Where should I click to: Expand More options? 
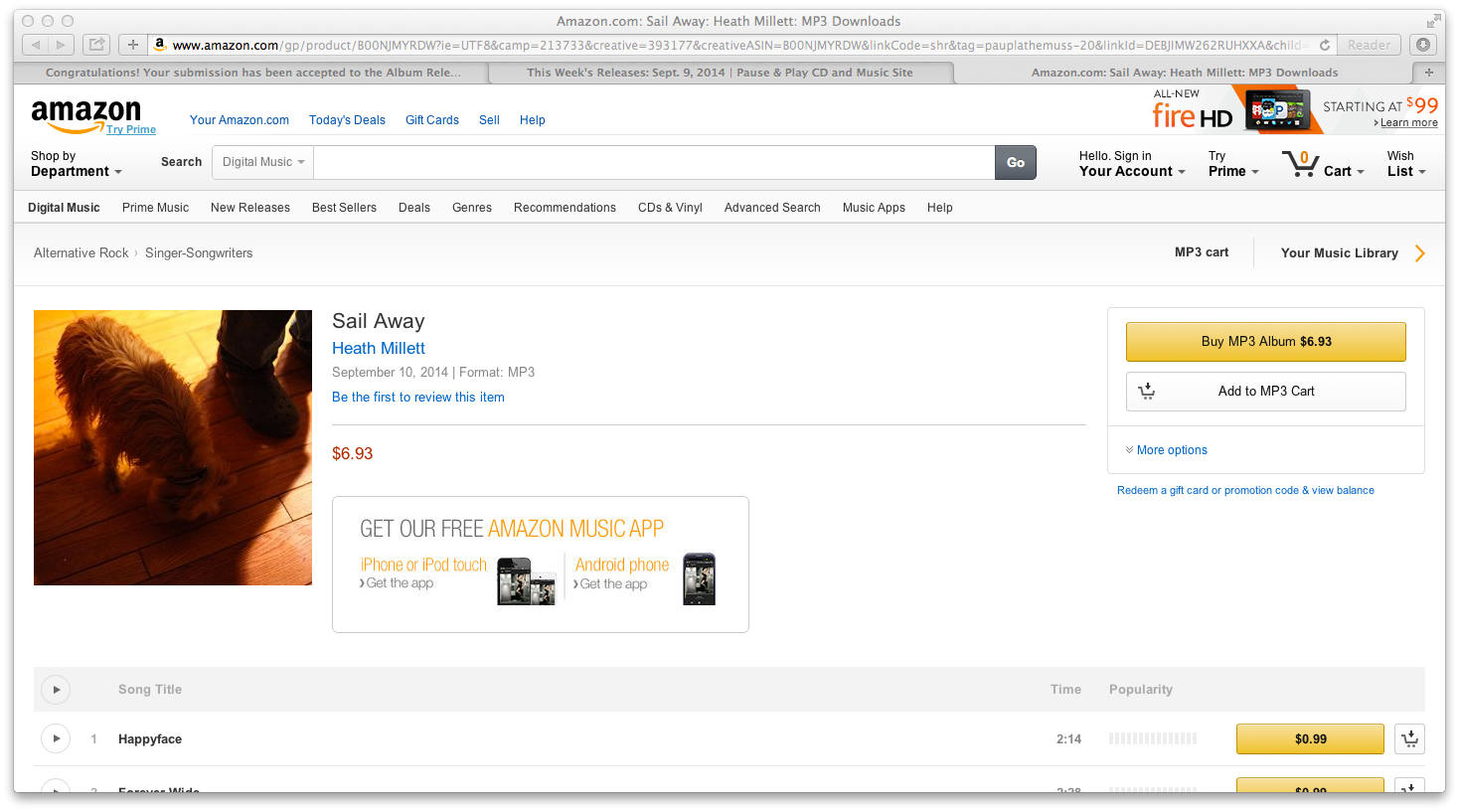coord(1167,450)
